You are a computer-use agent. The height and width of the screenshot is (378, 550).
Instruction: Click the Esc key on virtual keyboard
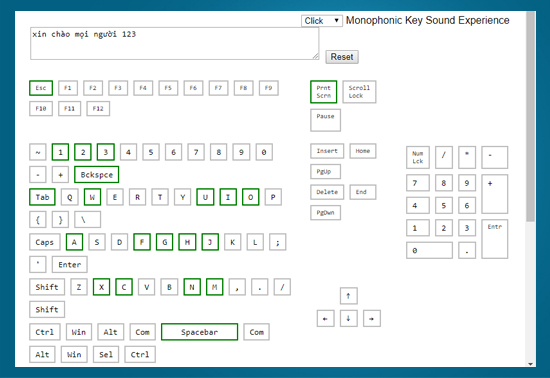(41, 88)
